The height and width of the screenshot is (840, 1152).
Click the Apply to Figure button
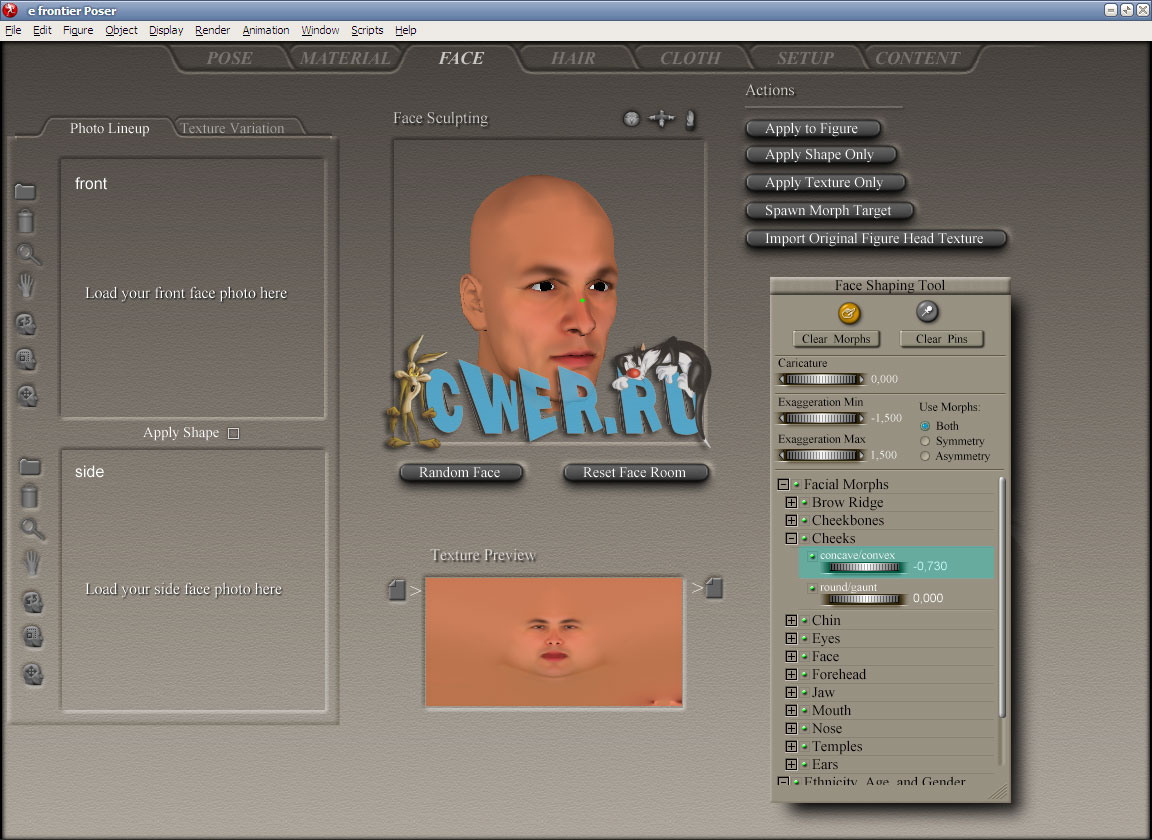point(811,129)
